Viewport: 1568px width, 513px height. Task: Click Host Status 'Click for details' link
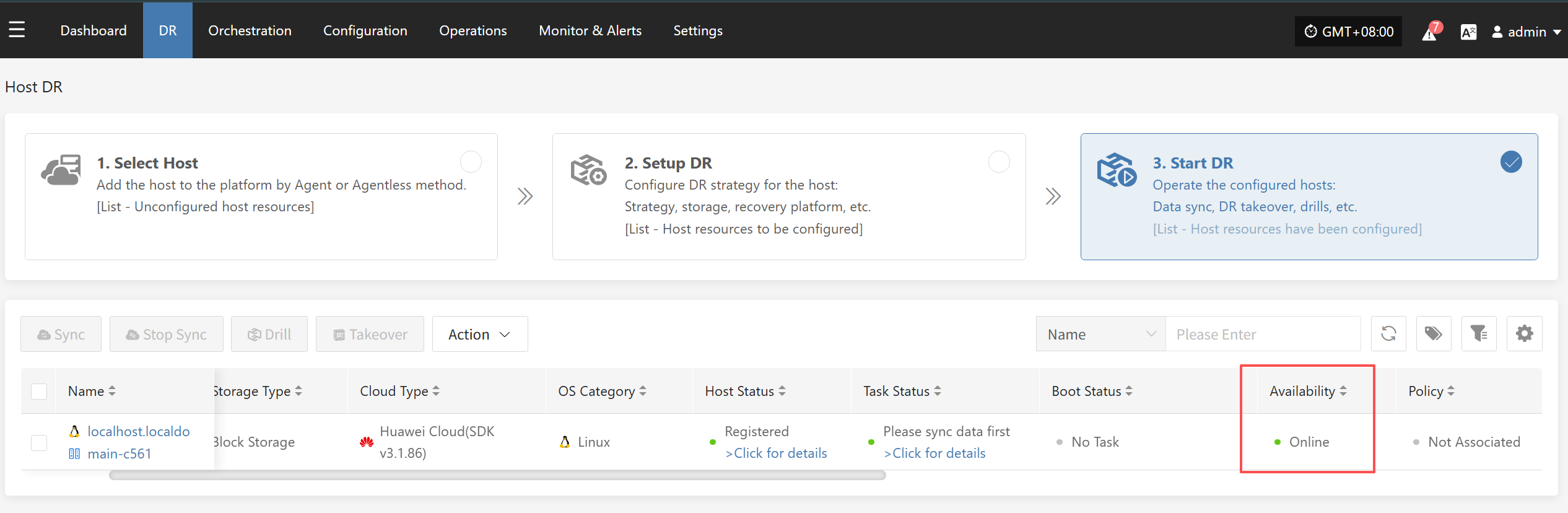tap(777, 454)
